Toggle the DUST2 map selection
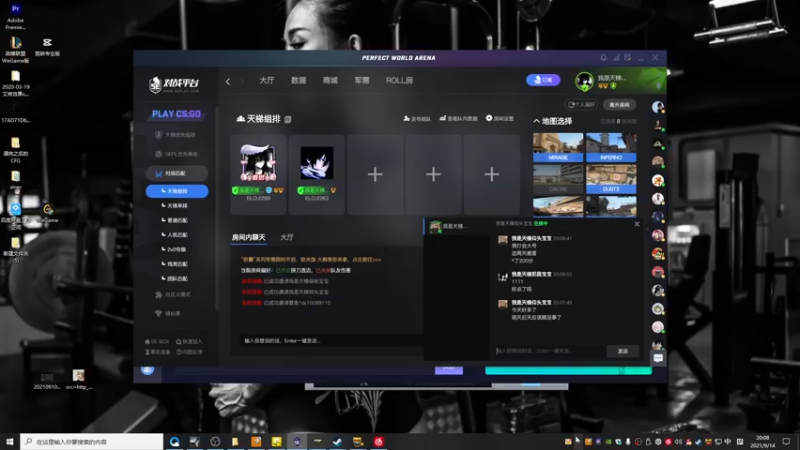The image size is (800, 450). pyautogui.click(x=611, y=179)
